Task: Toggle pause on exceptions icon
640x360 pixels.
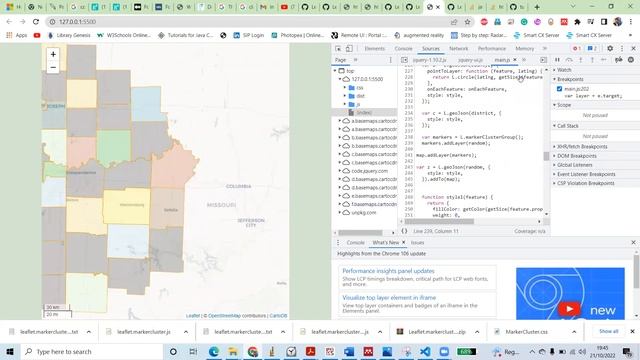Action: (x=631, y=60)
